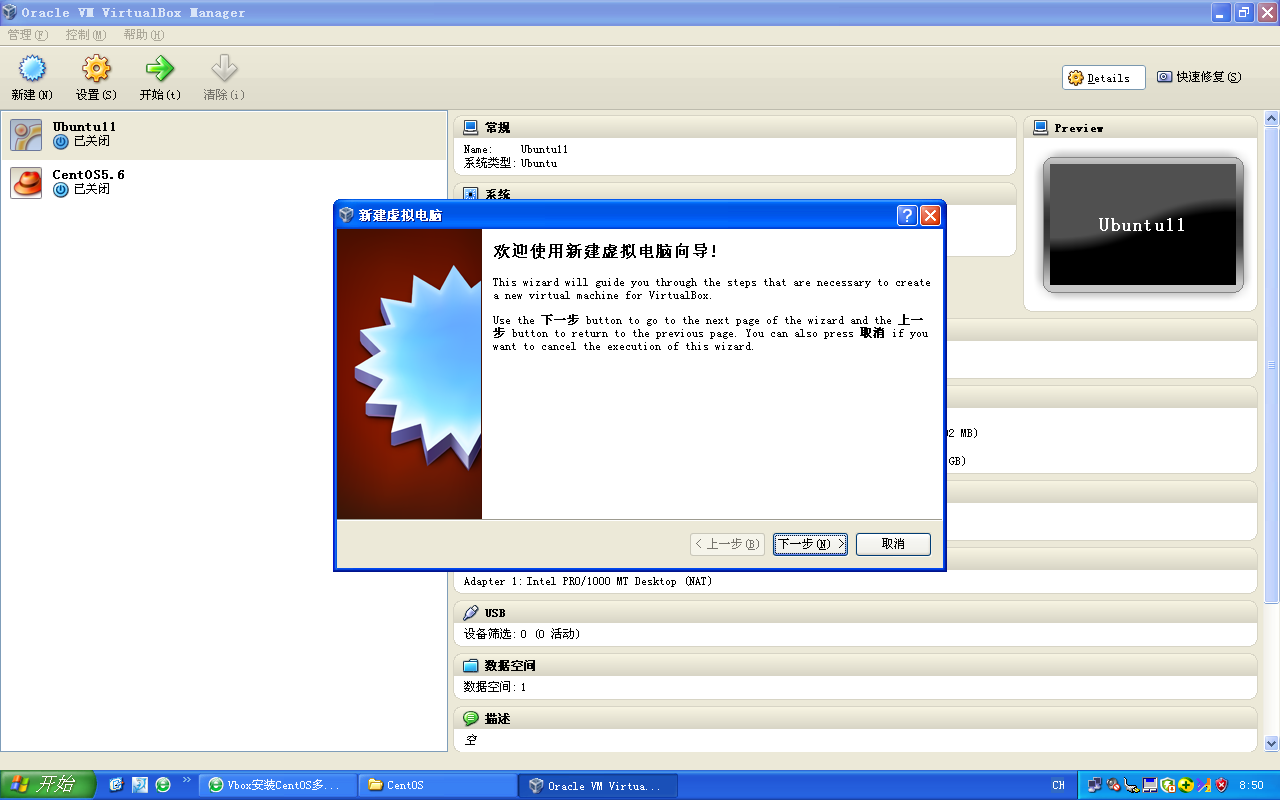
Task: Switch to the Details view
Action: point(1104,78)
